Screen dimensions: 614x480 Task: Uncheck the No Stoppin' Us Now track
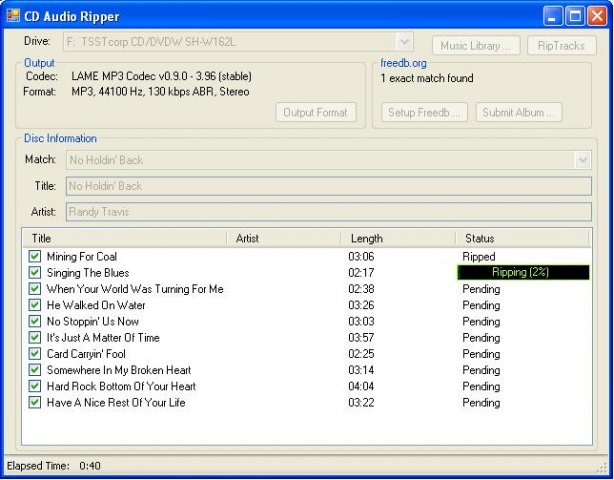[x=34, y=321]
